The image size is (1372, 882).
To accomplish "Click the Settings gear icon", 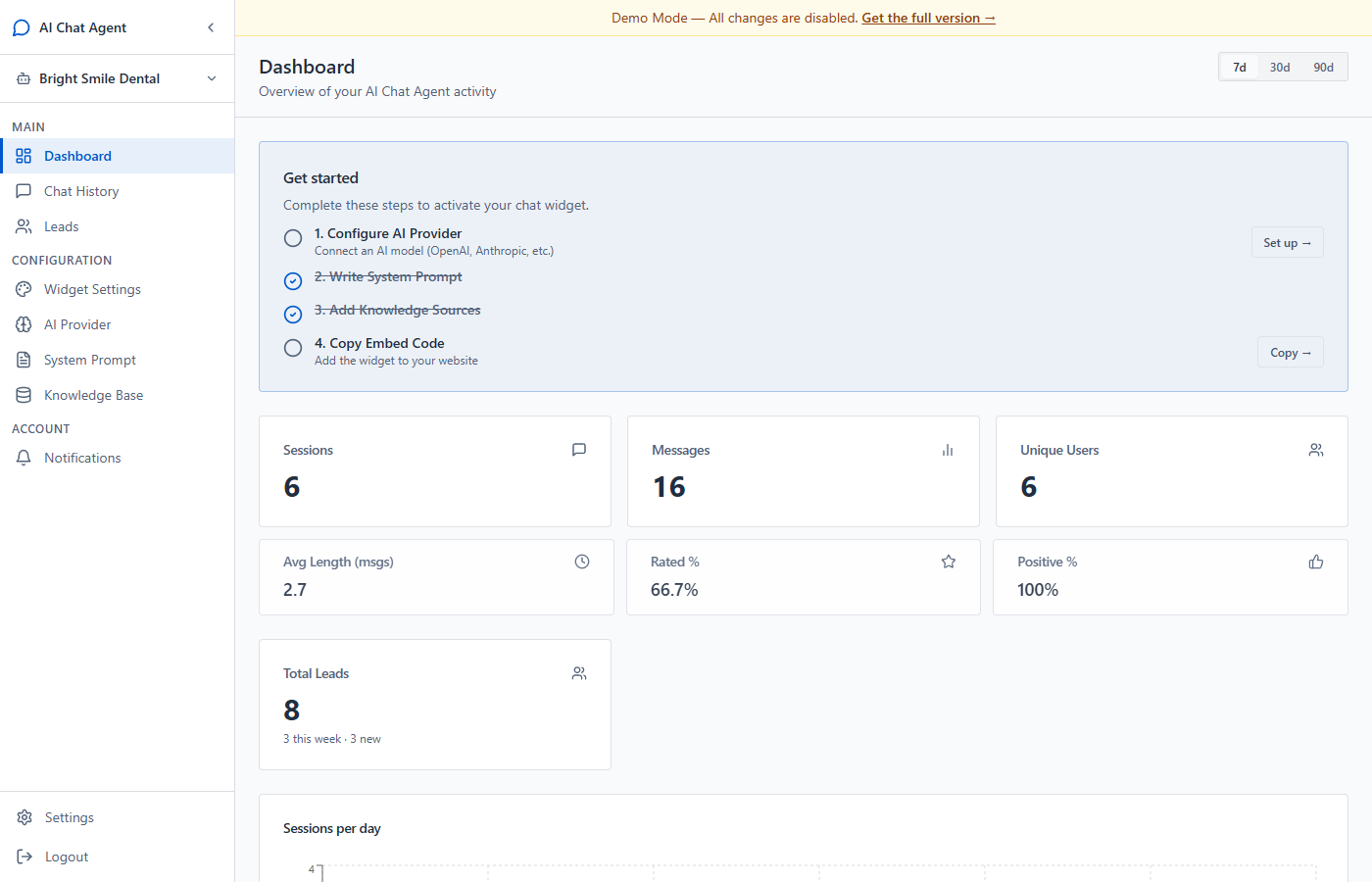I will [x=24, y=817].
